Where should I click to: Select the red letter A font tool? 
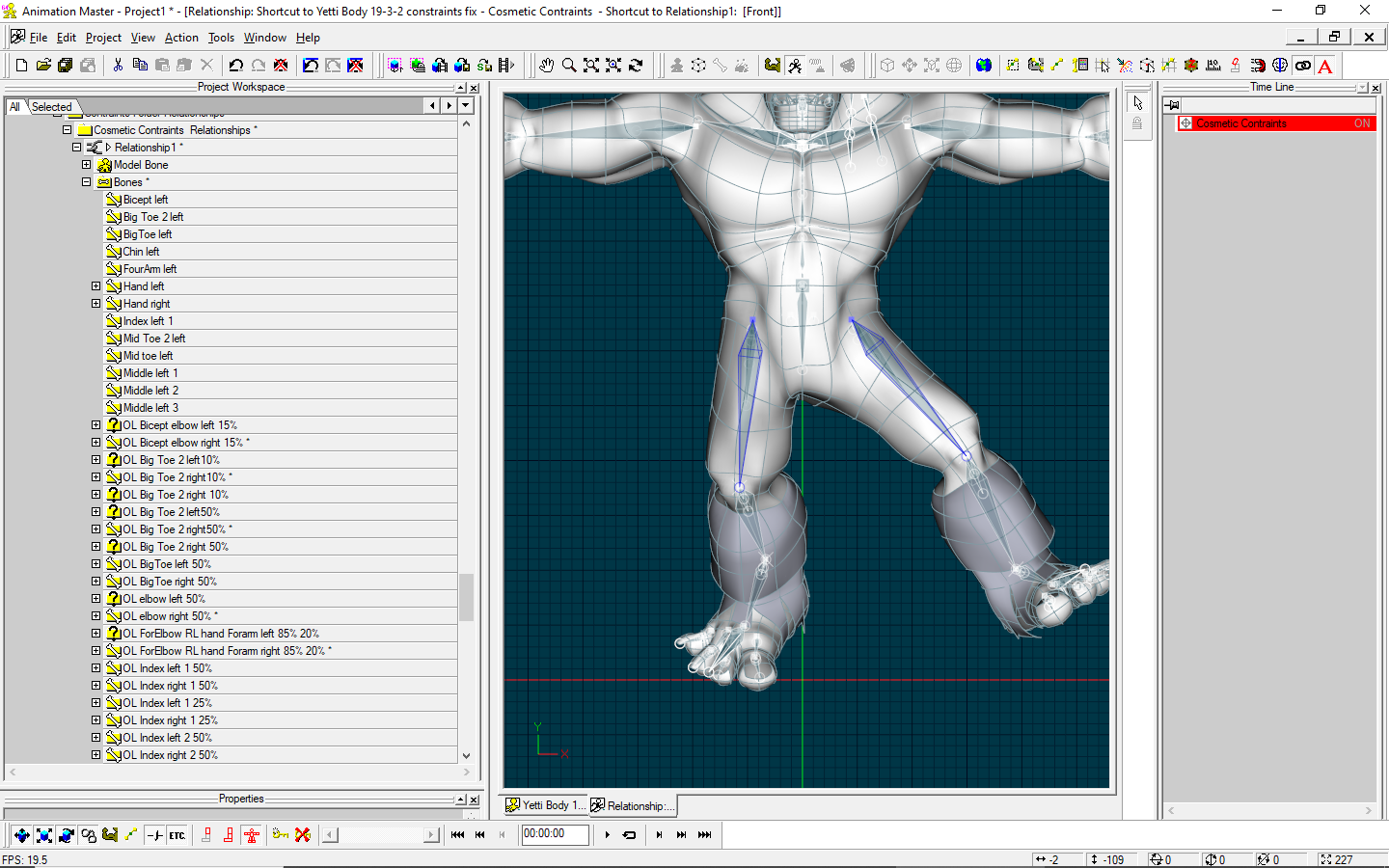click(1325, 66)
